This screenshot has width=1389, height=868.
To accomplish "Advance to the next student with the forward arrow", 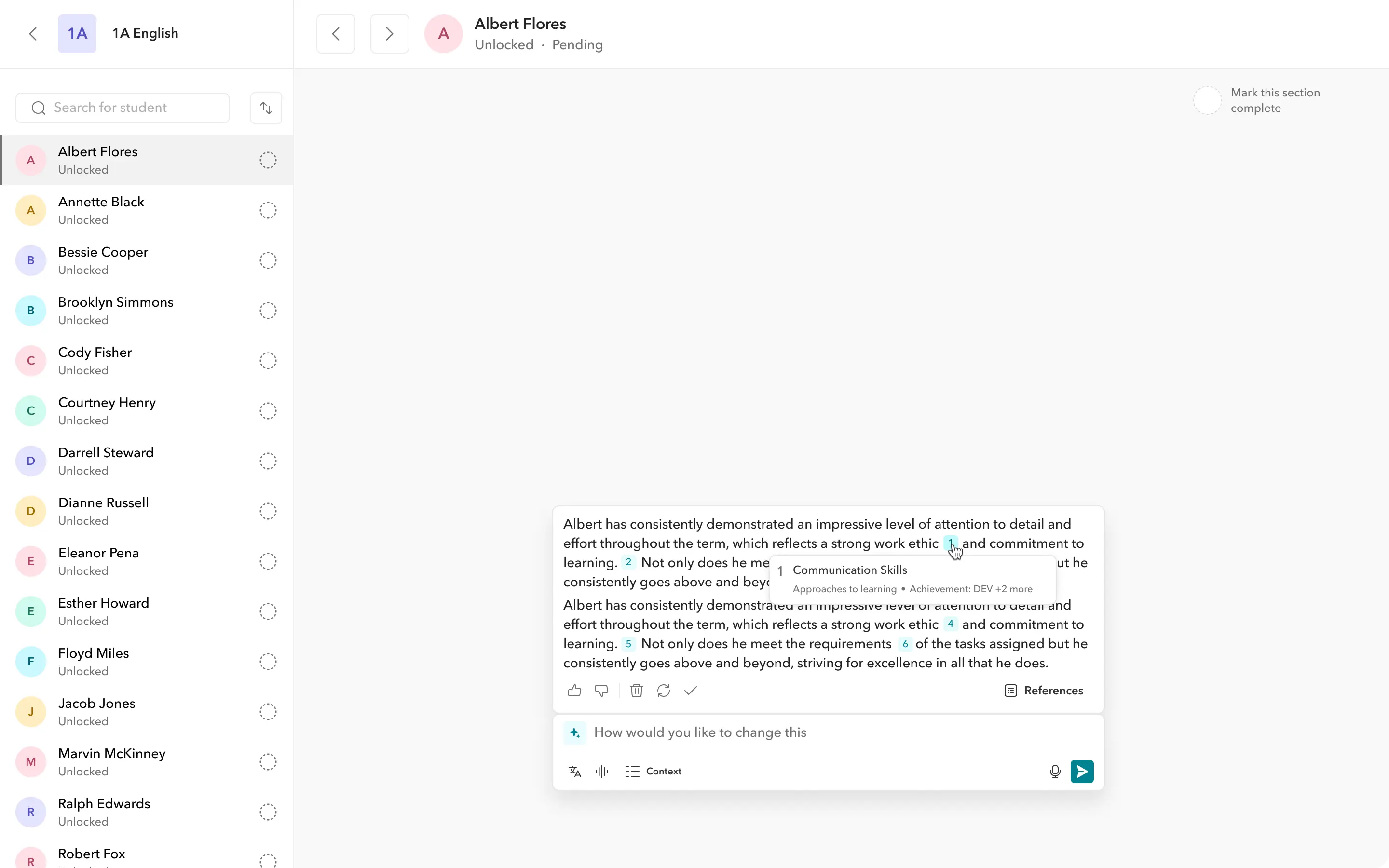I will pos(389,33).
